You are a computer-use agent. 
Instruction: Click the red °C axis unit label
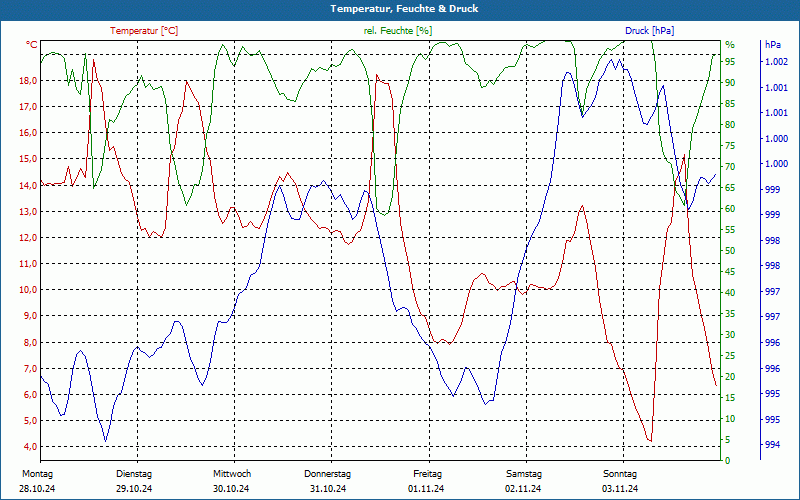[31, 45]
